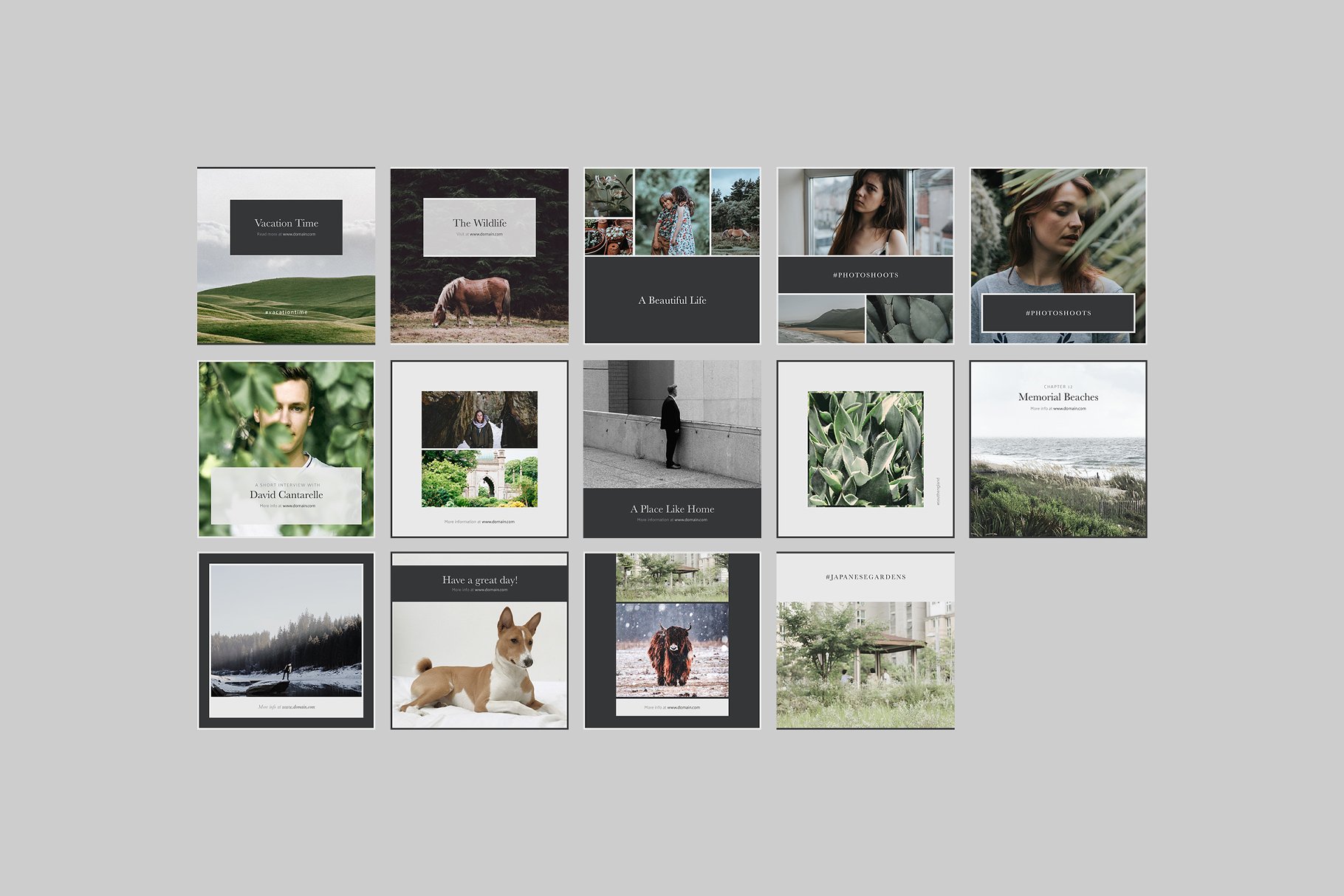This screenshot has width=1344, height=896.
Task: Click "More information at www.domain.com" link
Action: point(479,522)
